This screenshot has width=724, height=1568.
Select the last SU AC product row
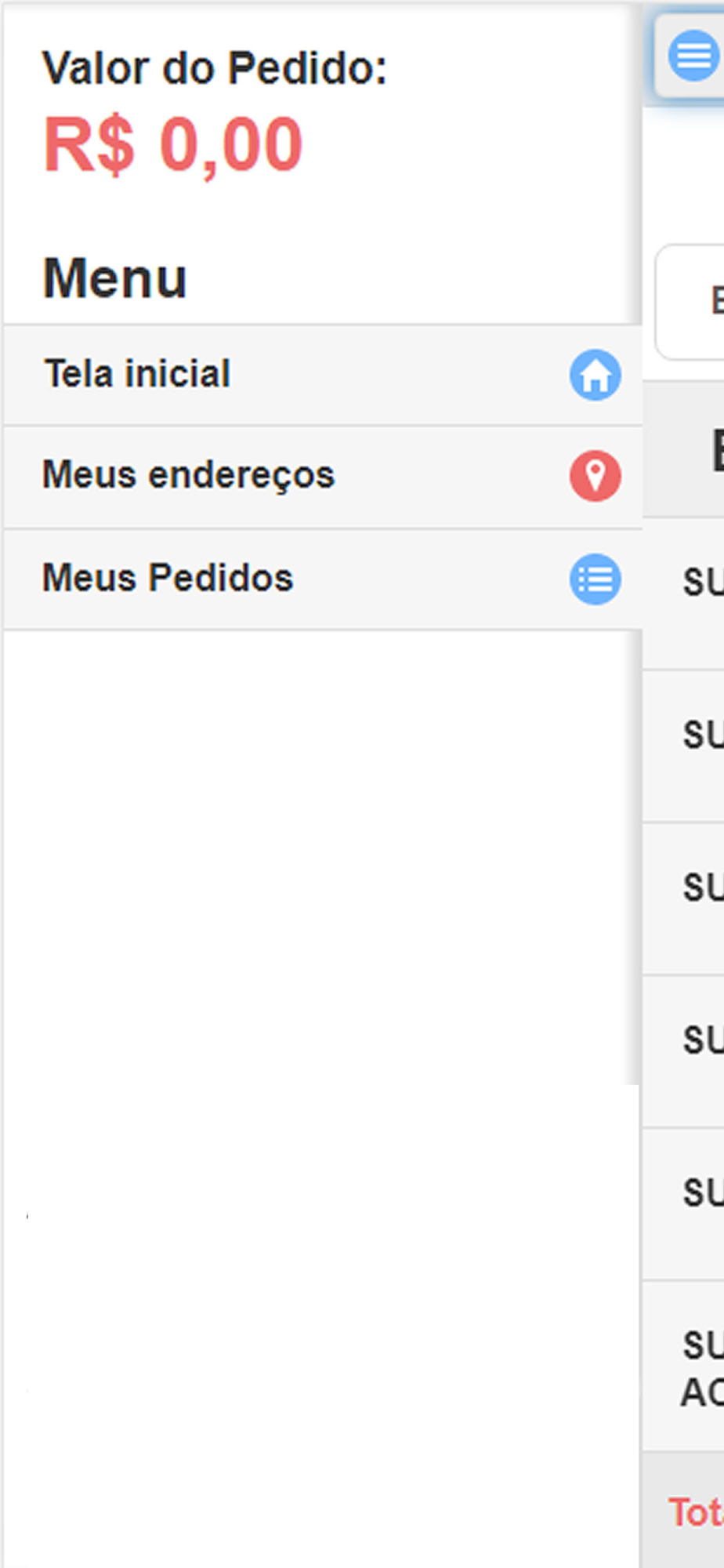[x=683, y=1367]
